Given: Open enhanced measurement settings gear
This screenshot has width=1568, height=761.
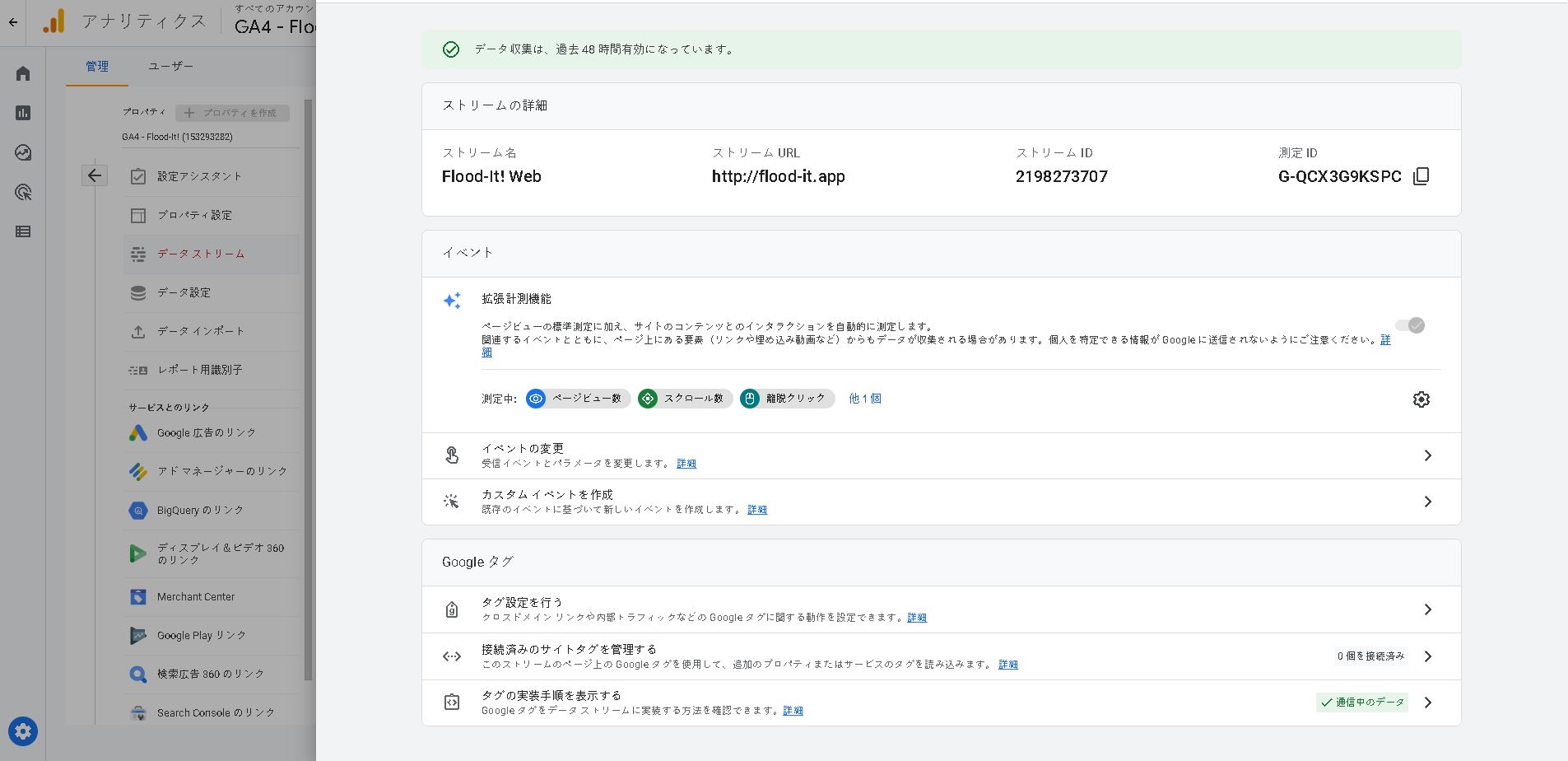Looking at the screenshot, I should pos(1421,399).
